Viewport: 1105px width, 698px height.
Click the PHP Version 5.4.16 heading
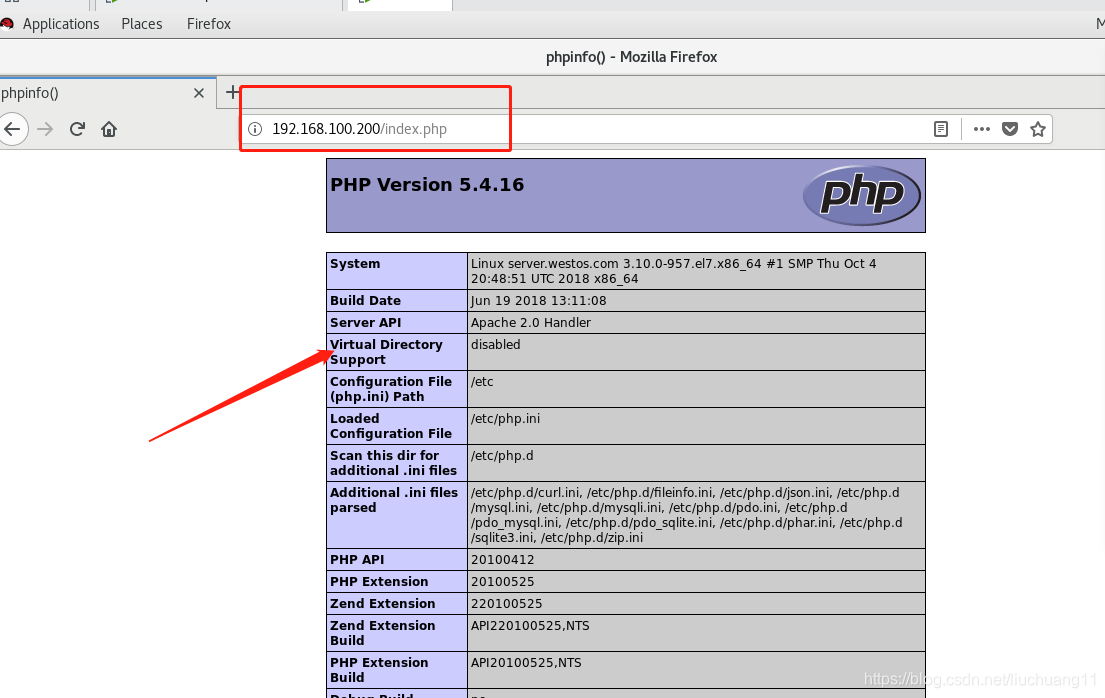coord(427,185)
